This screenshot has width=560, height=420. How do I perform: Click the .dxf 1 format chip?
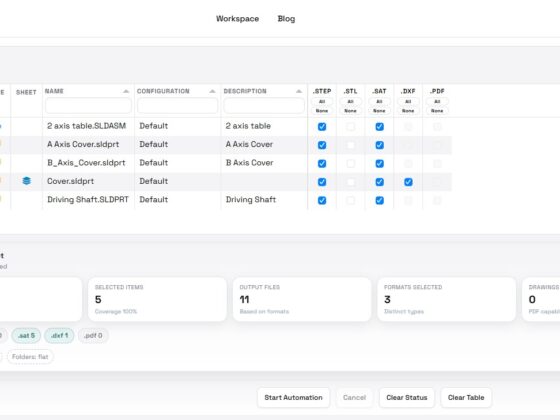pyautogui.click(x=59, y=336)
